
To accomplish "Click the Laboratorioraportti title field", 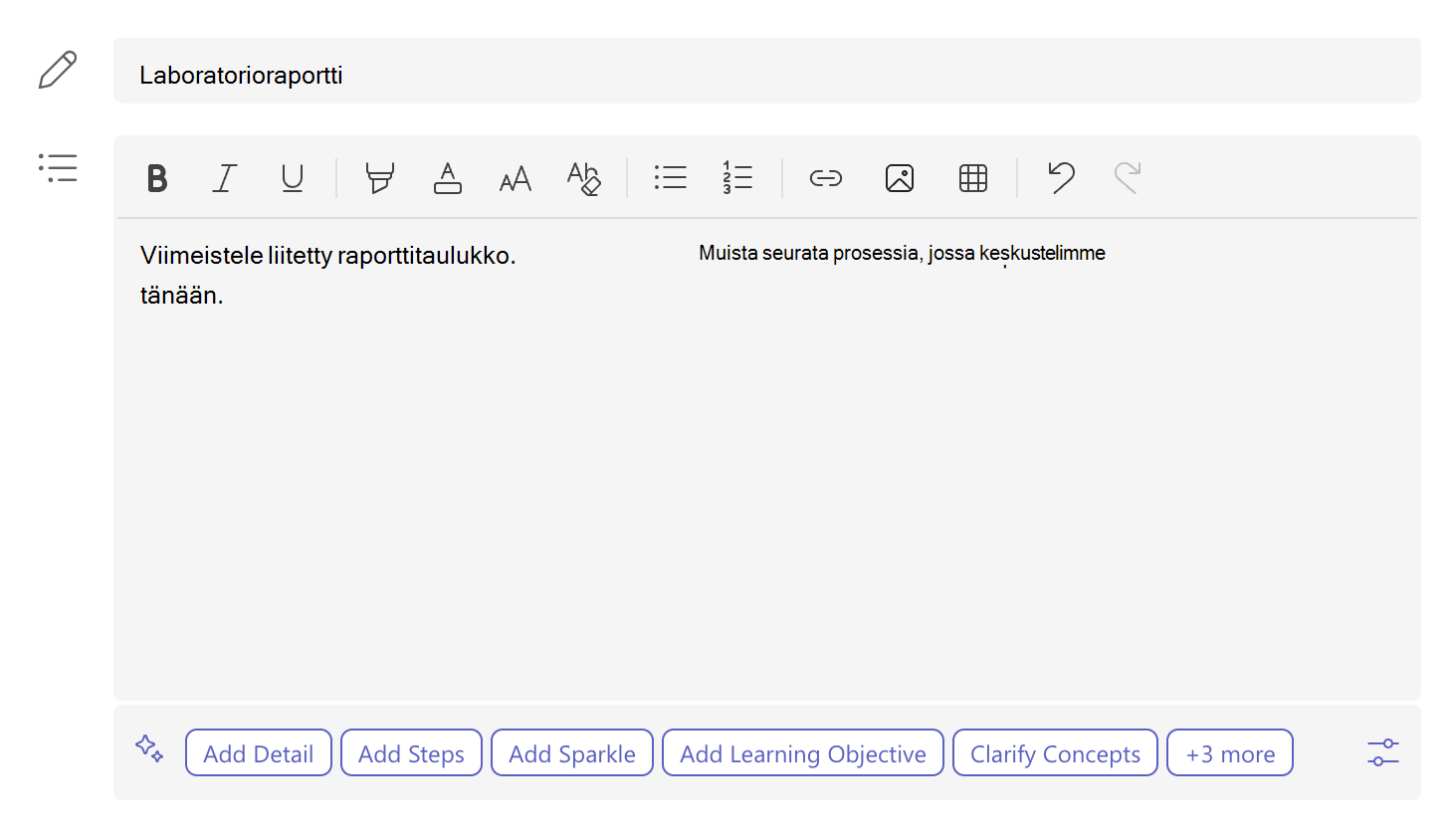I will coord(767,71).
